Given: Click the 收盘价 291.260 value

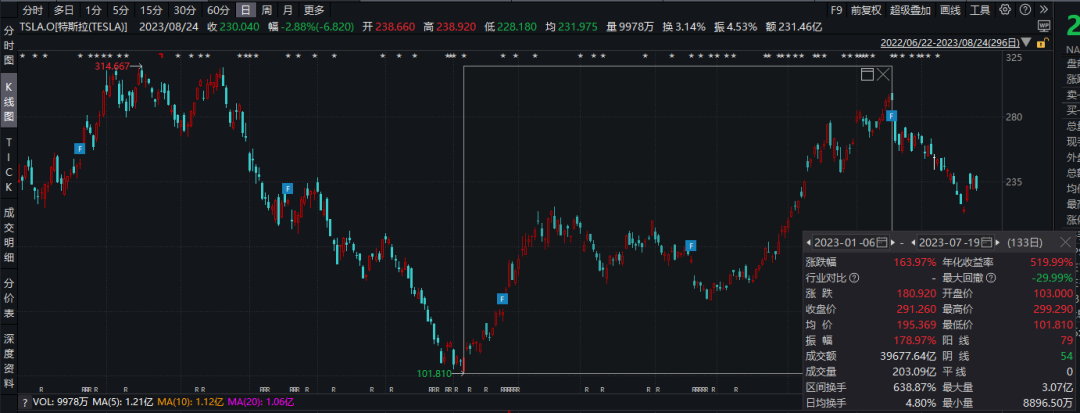Looking at the screenshot, I should [x=917, y=309].
